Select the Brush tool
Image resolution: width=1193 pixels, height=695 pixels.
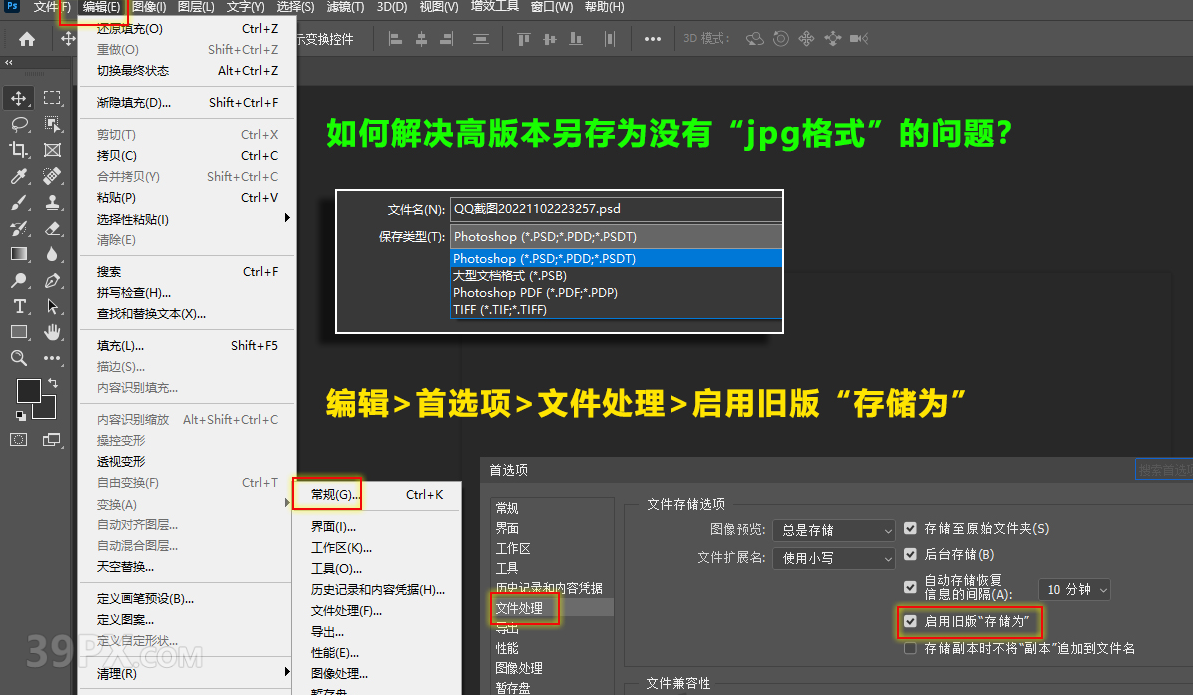(x=19, y=202)
